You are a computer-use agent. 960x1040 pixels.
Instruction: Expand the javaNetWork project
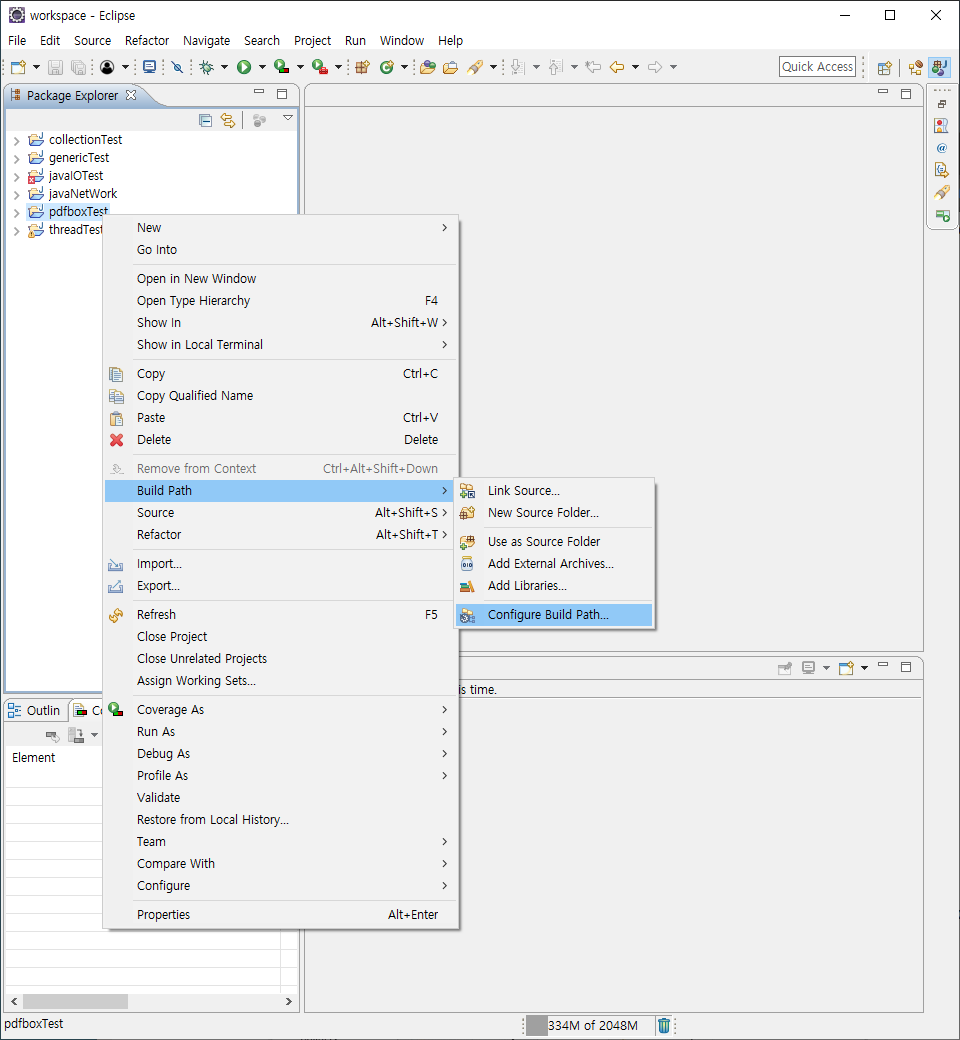[x=17, y=194]
